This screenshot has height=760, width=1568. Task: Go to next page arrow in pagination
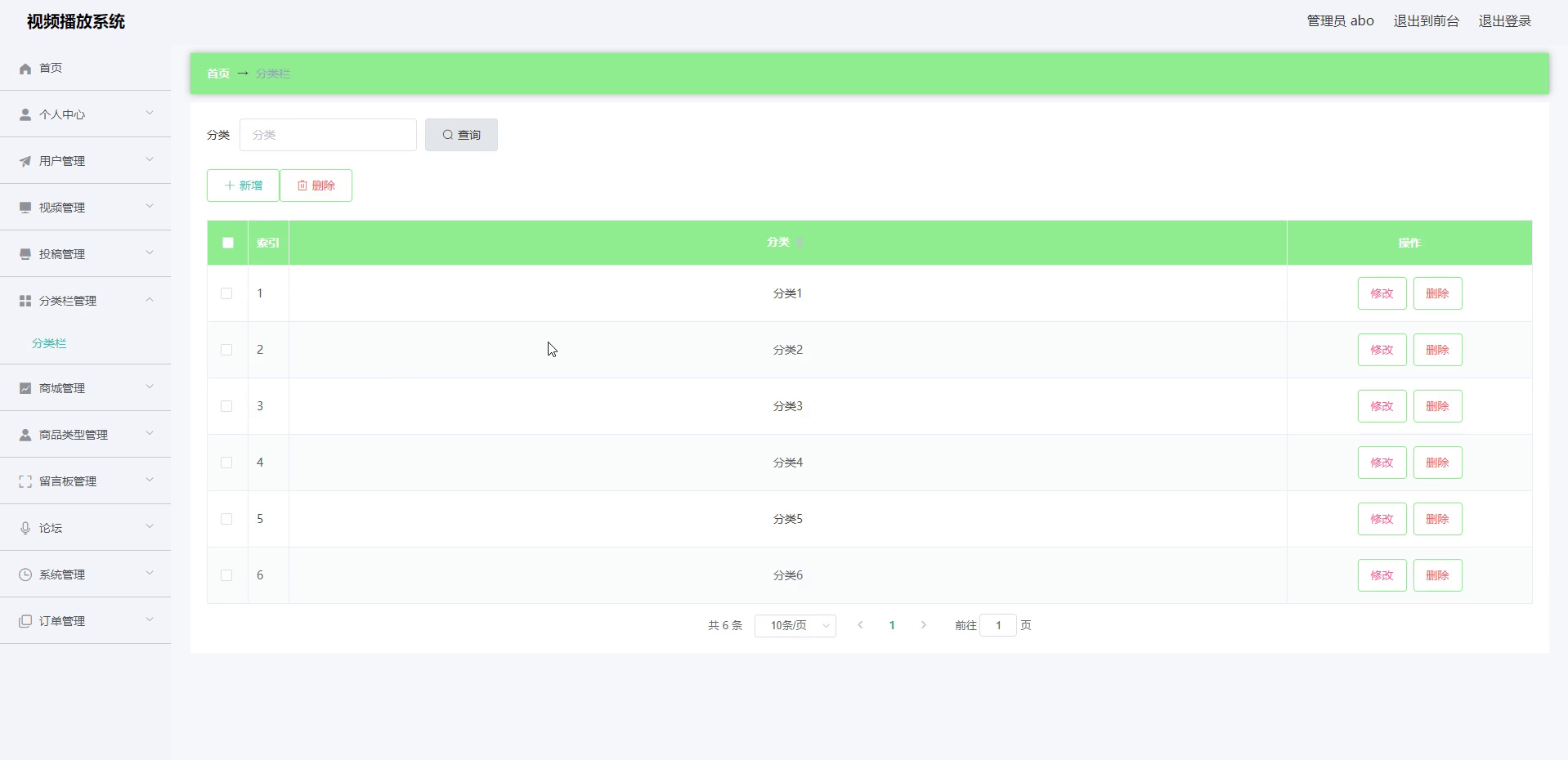click(924, 625)
